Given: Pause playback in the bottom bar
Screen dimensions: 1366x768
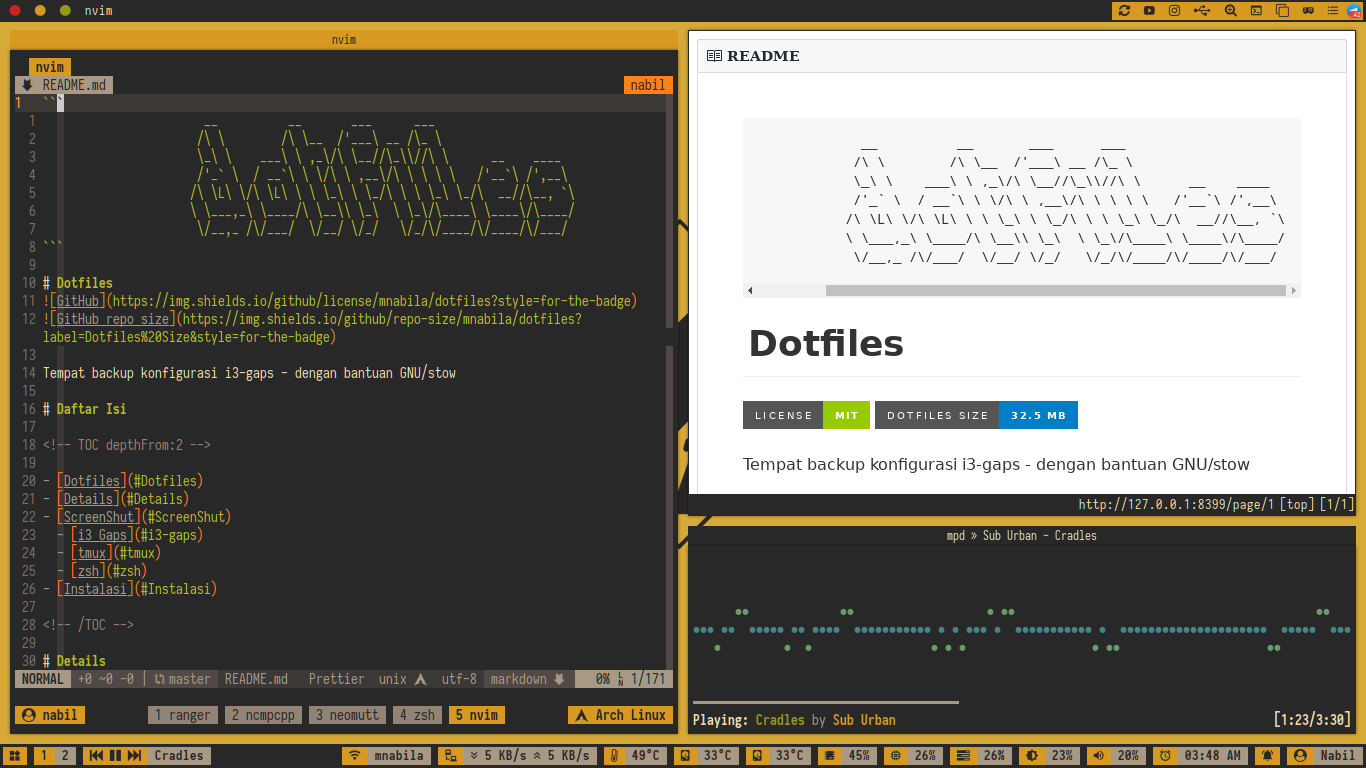Looking at the screenshot, I should [115, 756].
